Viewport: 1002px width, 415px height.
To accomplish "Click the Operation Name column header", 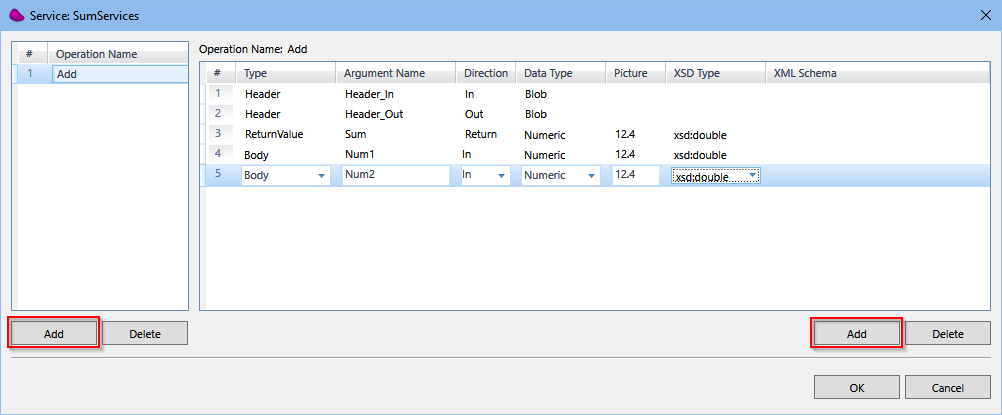I will 118,55.
